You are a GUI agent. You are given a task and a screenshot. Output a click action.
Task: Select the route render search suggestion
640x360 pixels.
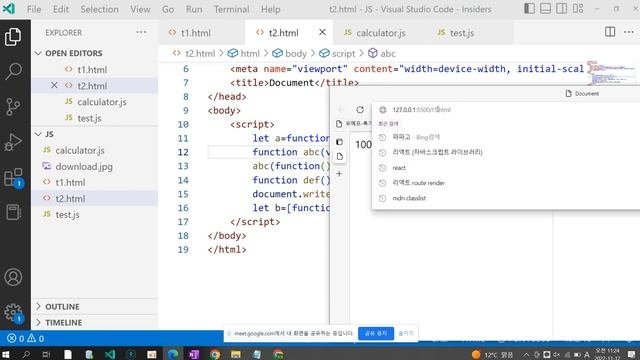506,183
